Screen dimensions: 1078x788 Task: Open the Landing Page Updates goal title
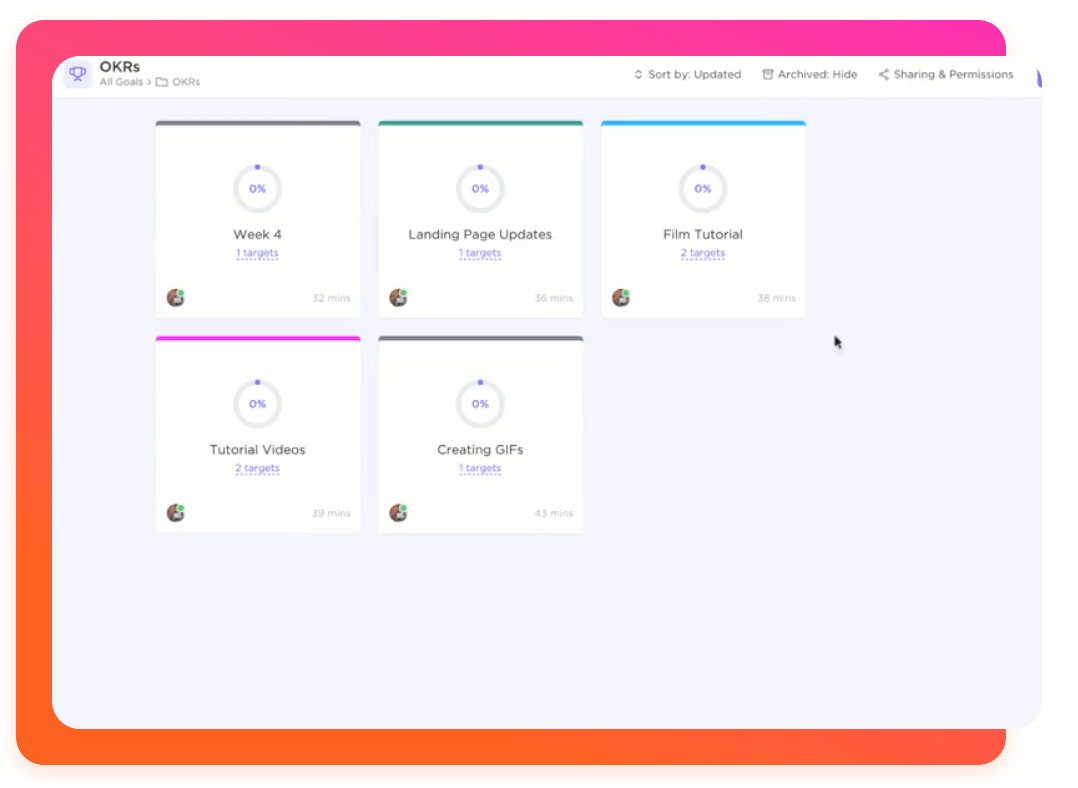pyautogui.click(x=480, y=235)
